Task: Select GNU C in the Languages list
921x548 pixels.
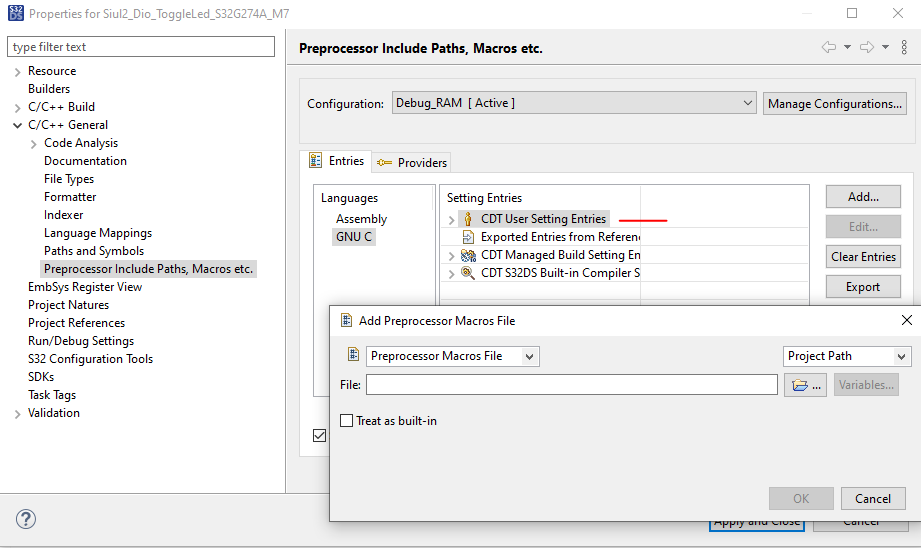Action: (x=354, y=237)
